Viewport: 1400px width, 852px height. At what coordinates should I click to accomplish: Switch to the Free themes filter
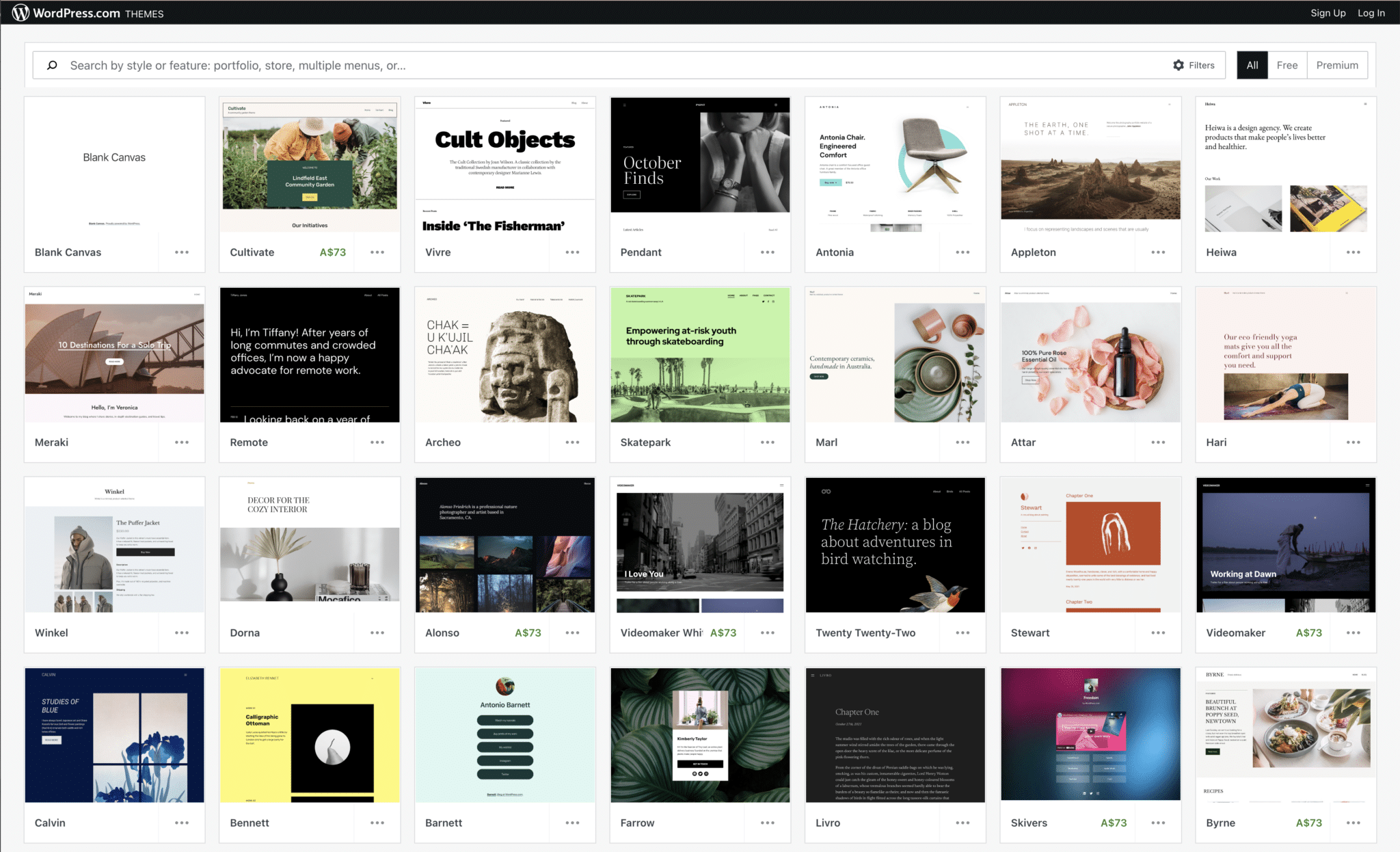1287,66
